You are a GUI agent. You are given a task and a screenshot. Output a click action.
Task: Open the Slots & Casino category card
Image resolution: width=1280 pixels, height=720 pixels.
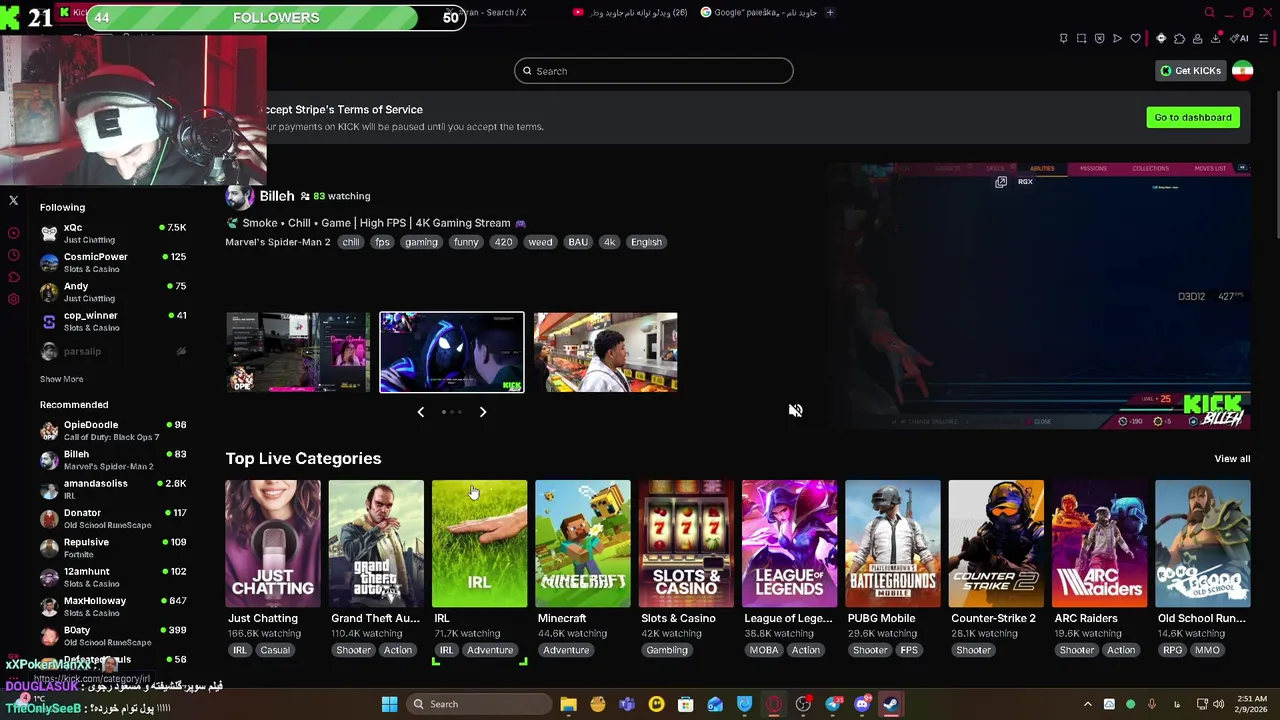click(686, 544)
